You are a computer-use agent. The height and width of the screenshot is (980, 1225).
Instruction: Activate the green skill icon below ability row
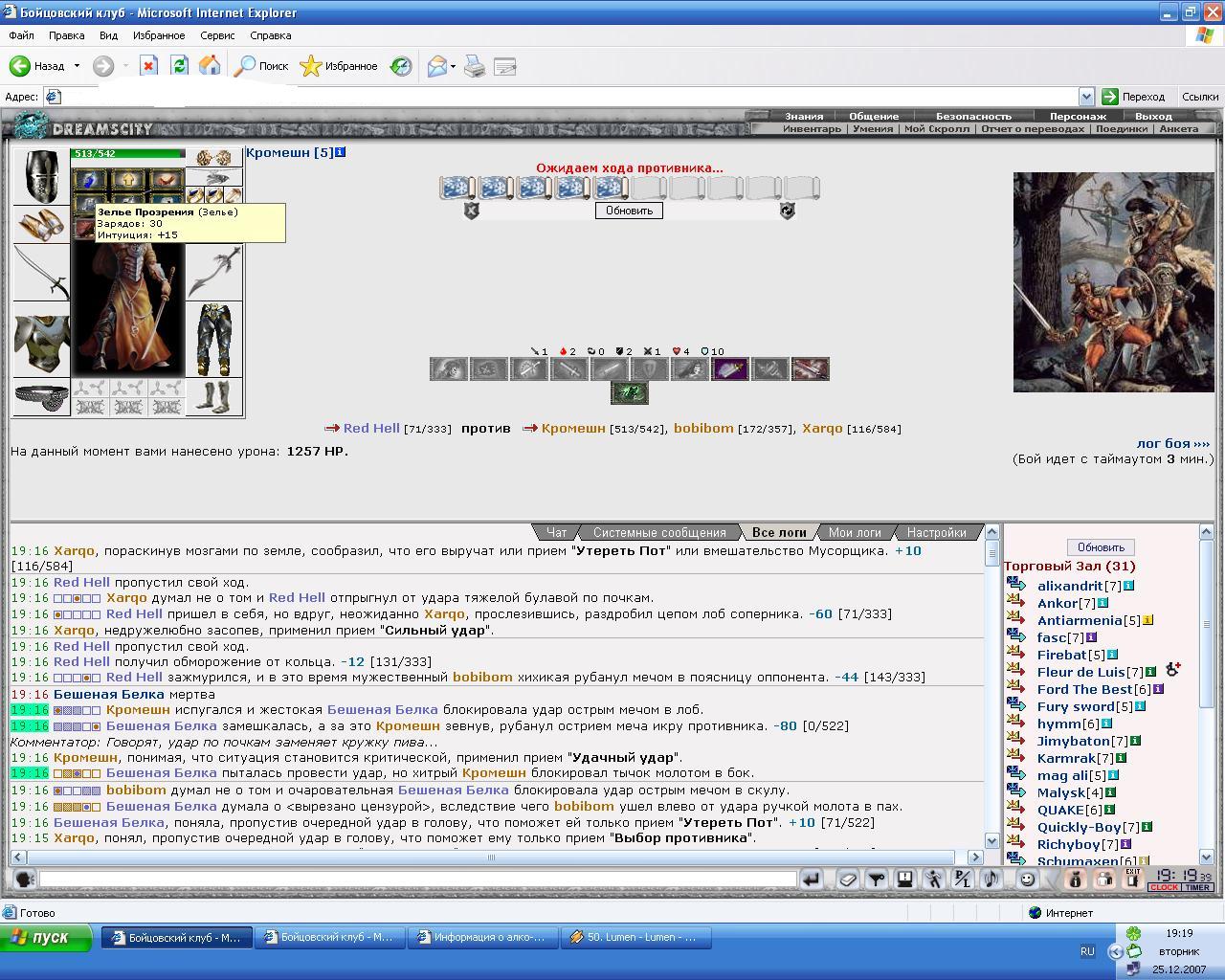point(629,392)
